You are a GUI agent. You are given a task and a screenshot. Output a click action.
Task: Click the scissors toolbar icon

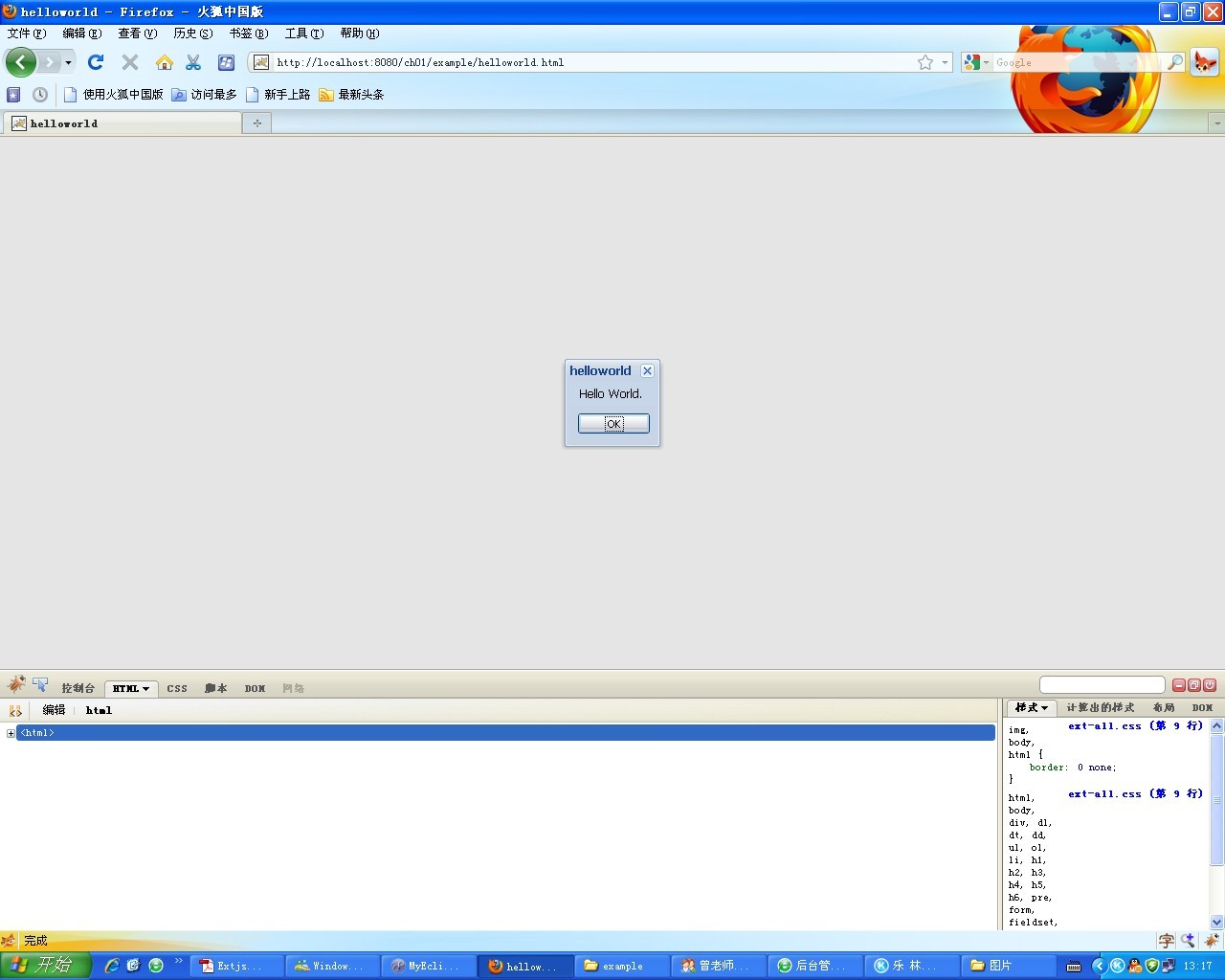point(193,62)
